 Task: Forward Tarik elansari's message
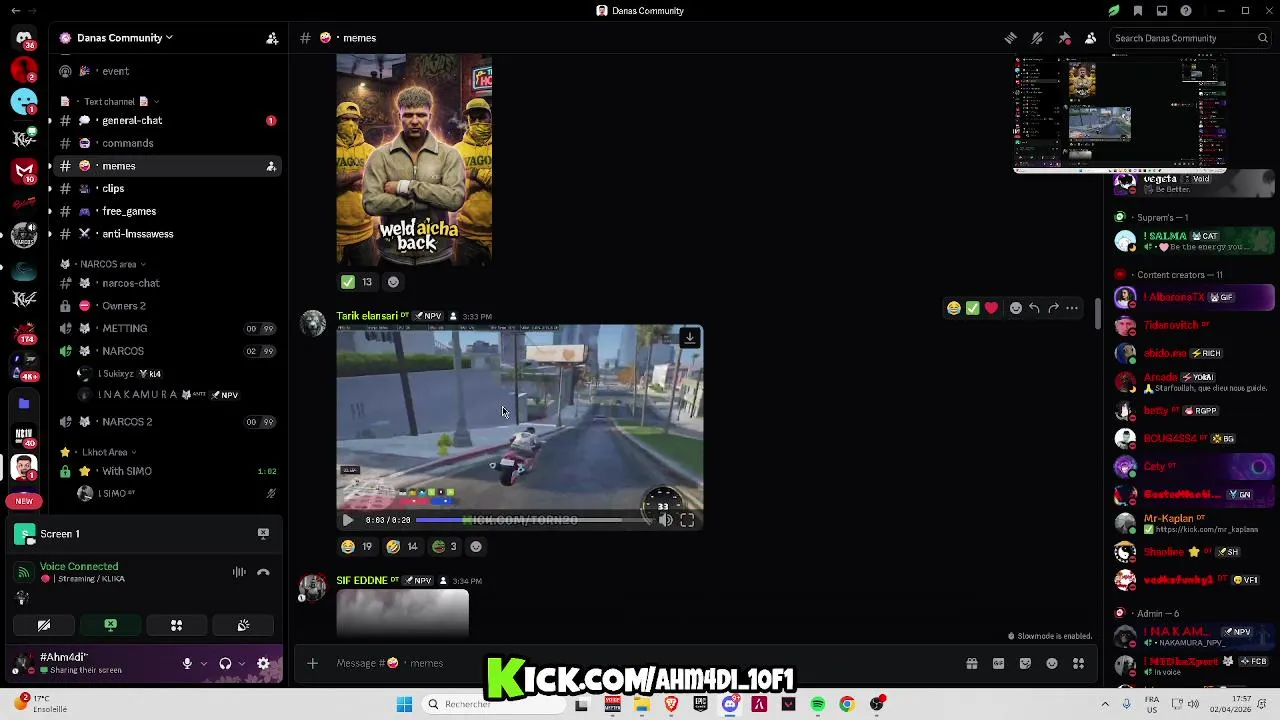pos(1053,308)
